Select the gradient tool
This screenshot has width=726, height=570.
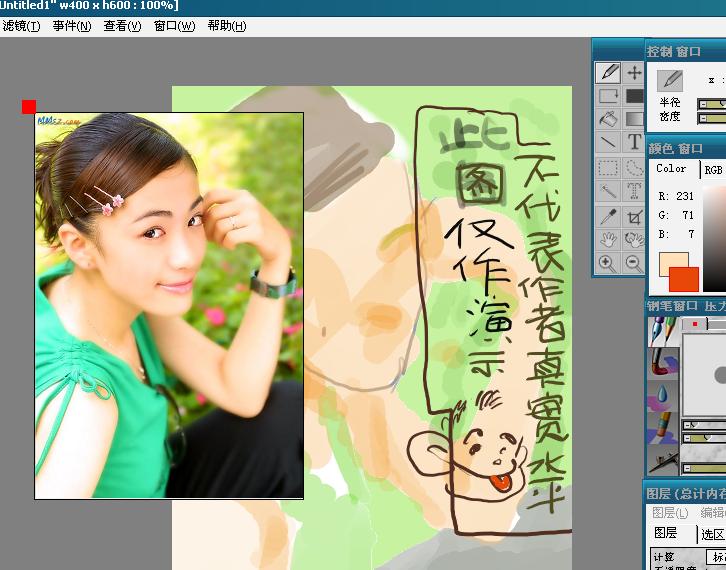634,119
